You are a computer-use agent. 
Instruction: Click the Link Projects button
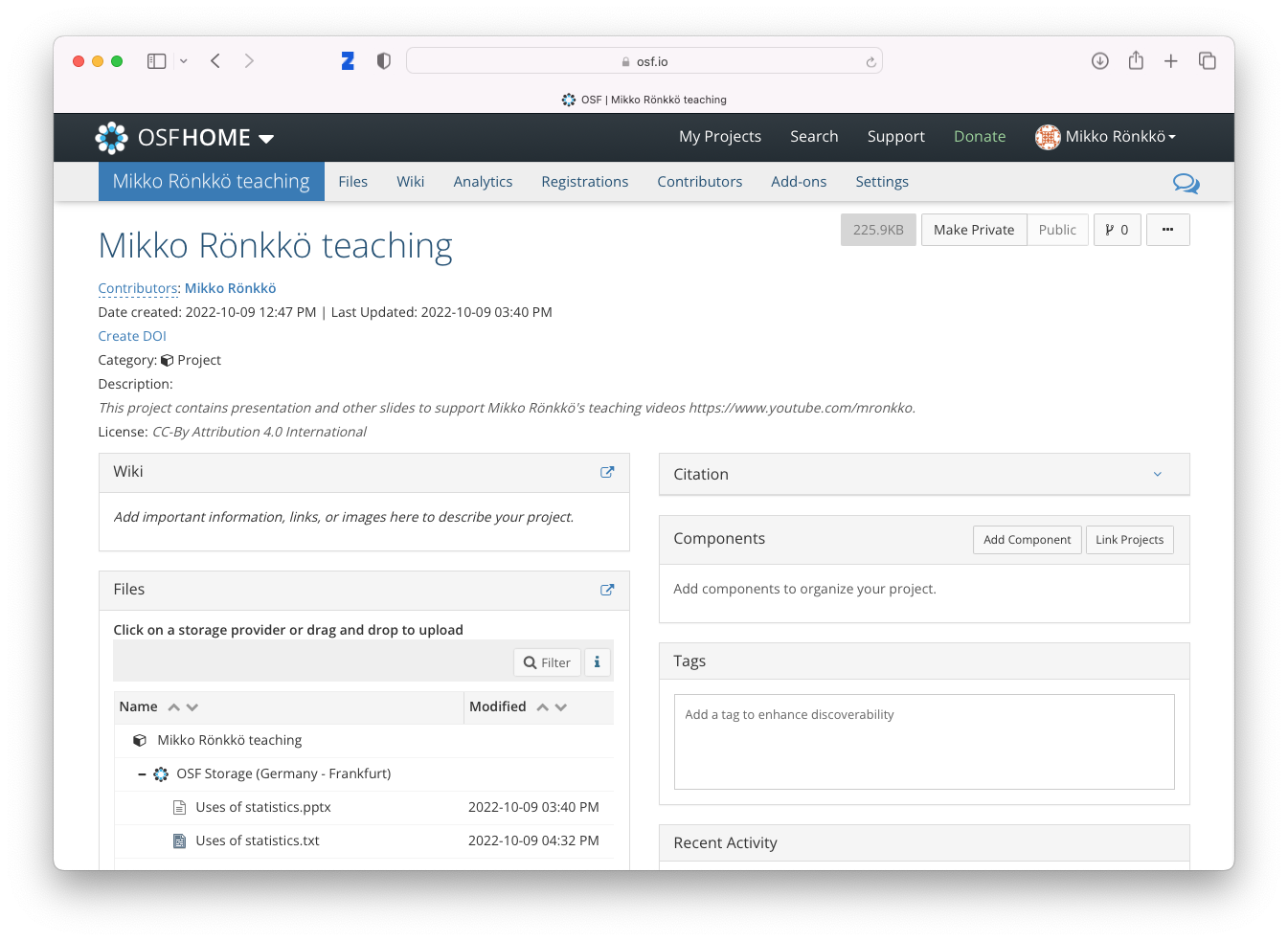[1130, 540]
